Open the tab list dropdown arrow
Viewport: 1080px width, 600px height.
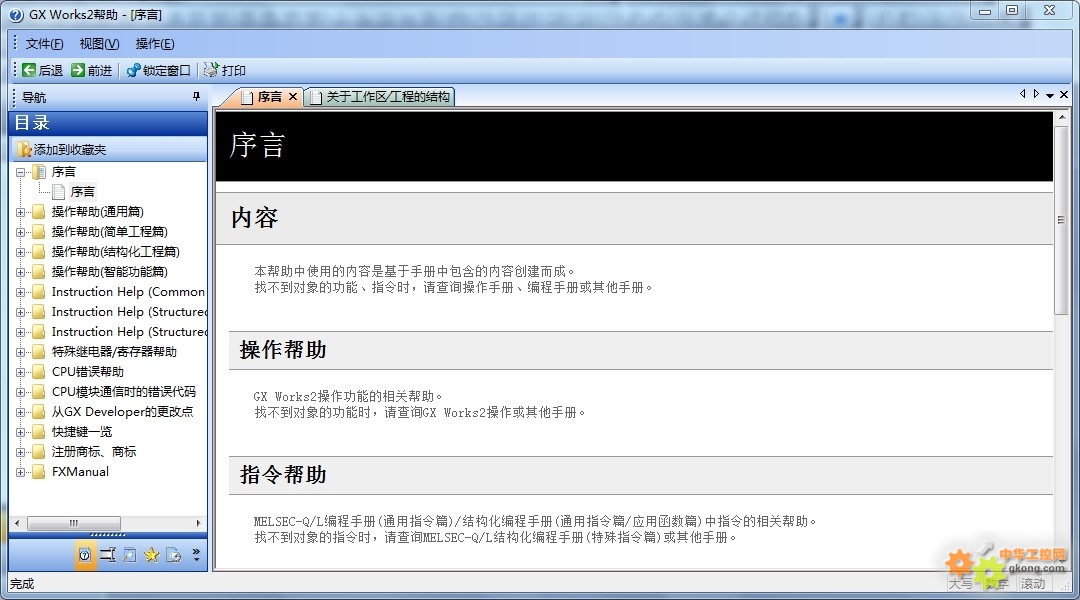[x=1050, y=95]
